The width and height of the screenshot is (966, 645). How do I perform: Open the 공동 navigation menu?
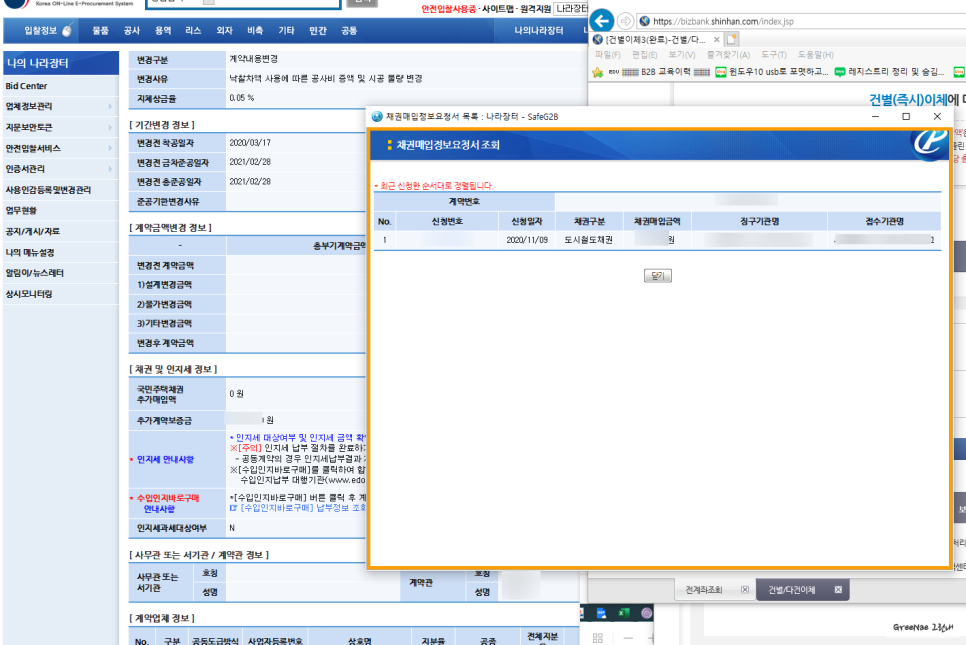tap(349, 31)
